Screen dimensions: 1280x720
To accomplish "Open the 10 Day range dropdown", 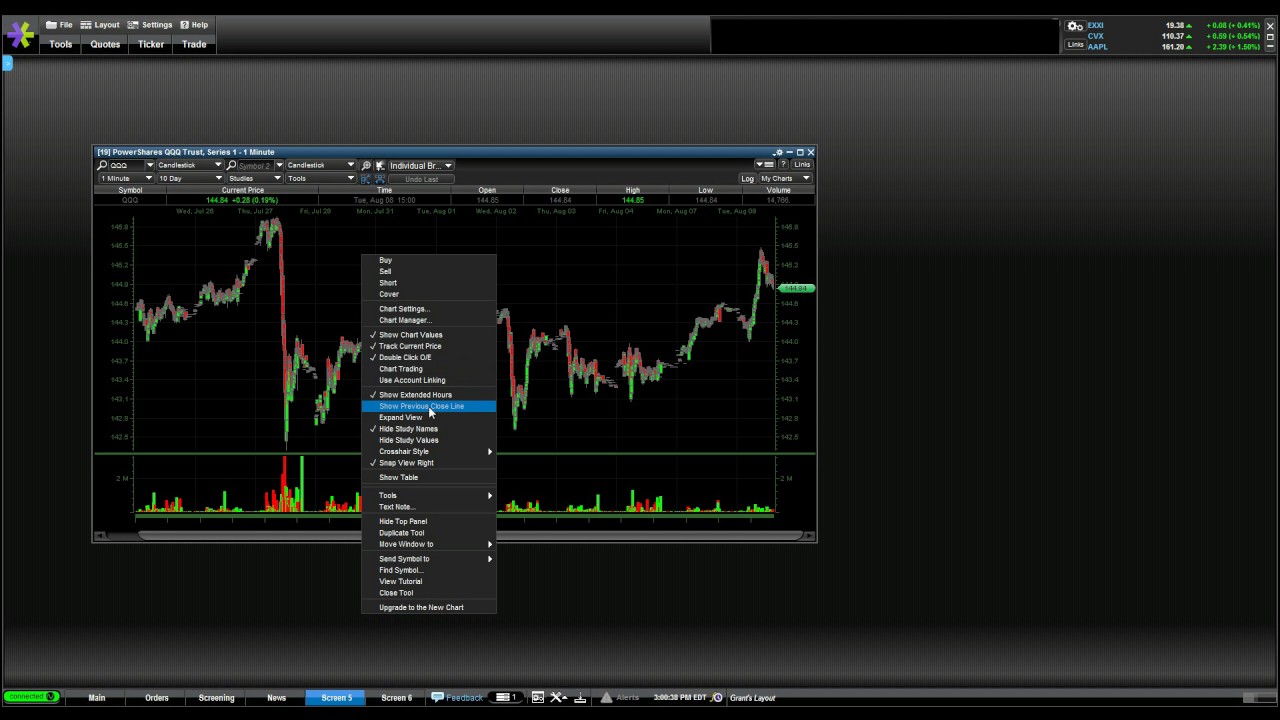I will [x=189, y=178].
